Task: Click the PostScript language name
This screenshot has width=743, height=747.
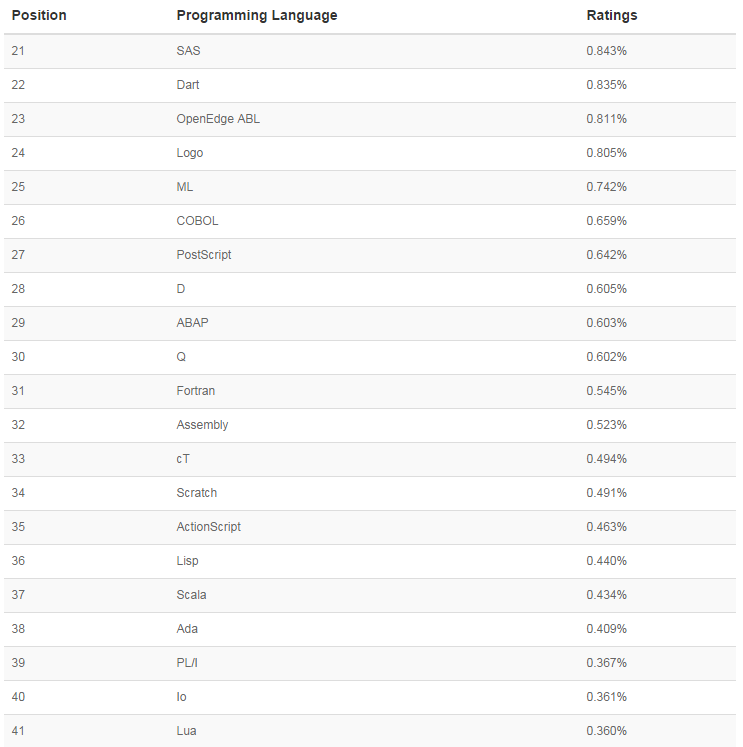Action: click(203, 255)
